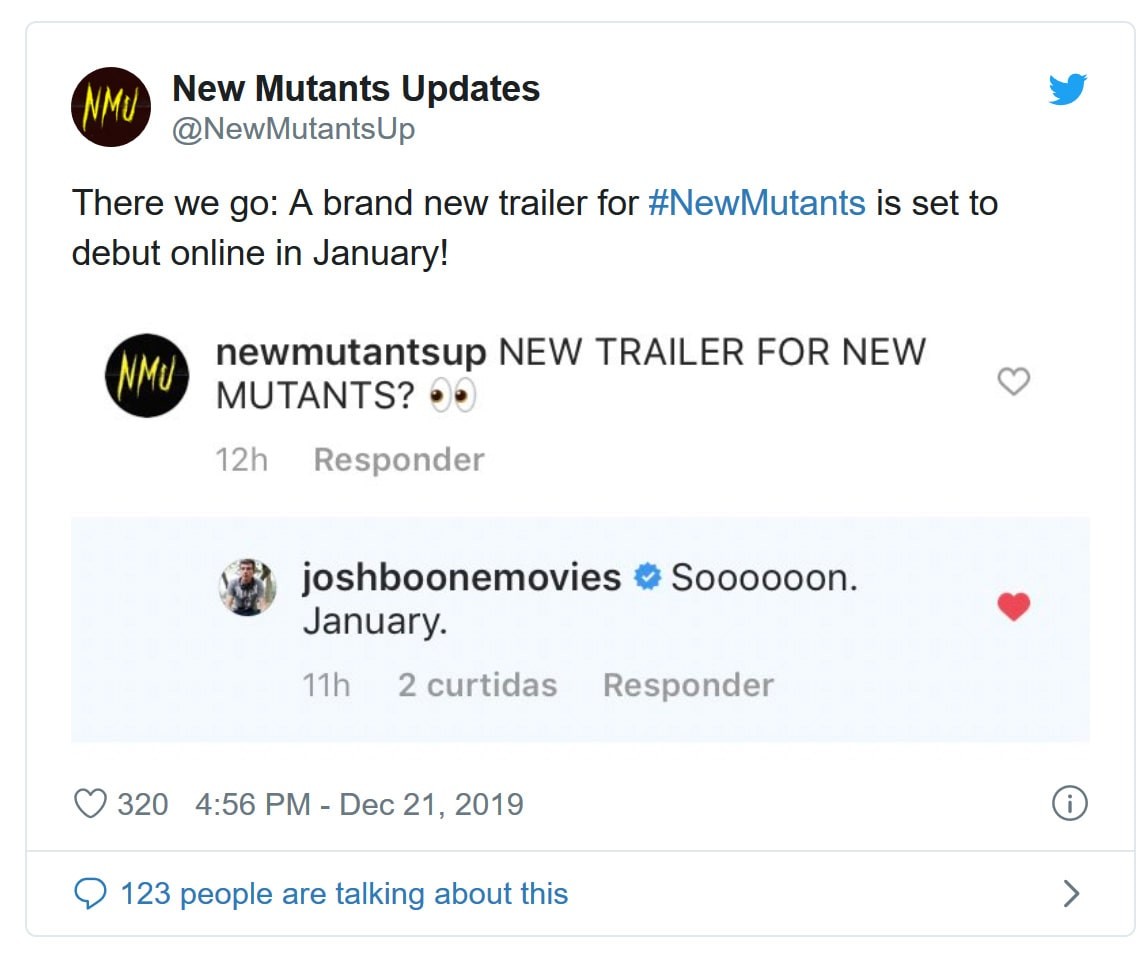Click the NMU profile avatar
This screenshot has height=956, width=1145.
[x=111, y=107]
